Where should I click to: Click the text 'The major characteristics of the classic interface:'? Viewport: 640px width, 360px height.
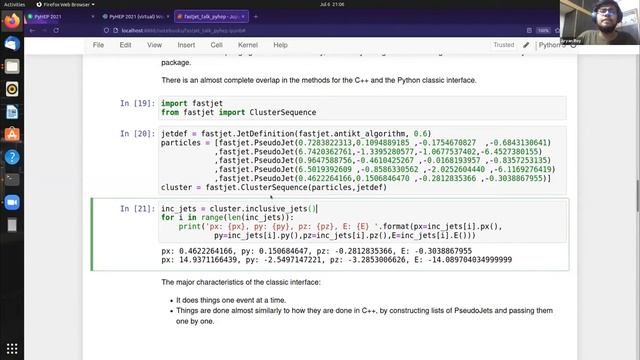(x=241, y=282)
